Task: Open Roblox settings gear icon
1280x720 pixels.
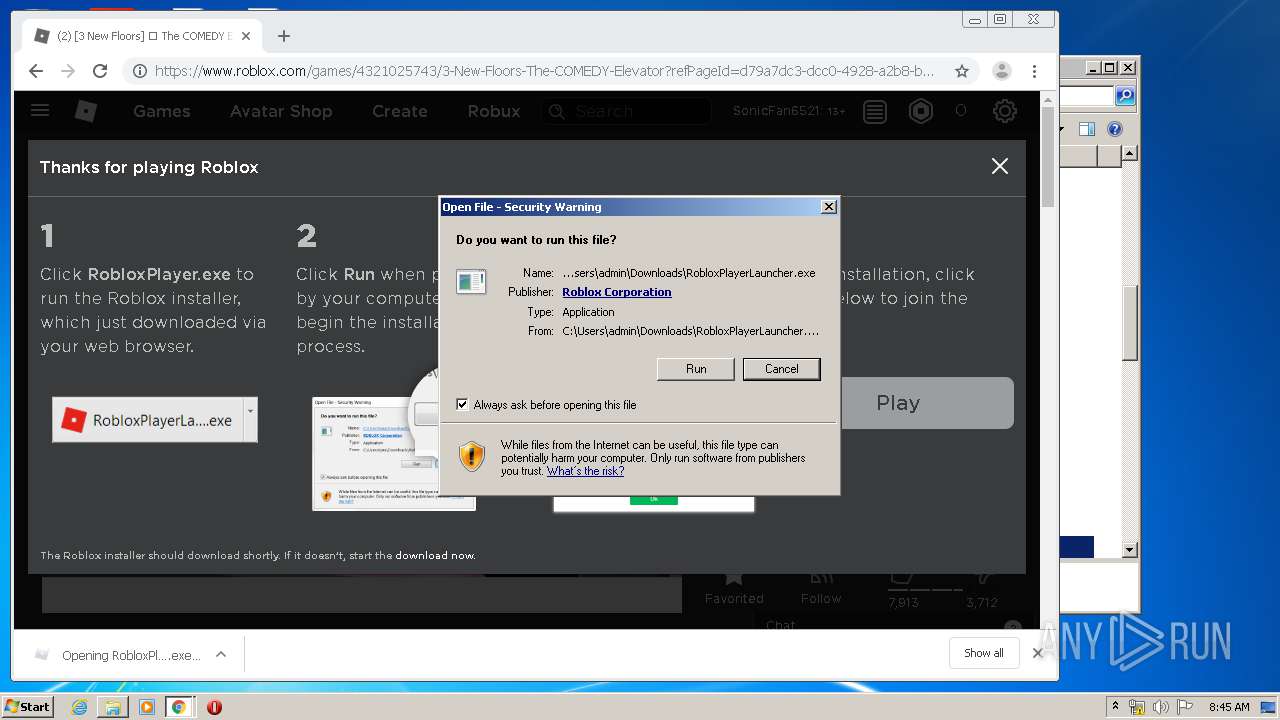Action: [1005, 111]
